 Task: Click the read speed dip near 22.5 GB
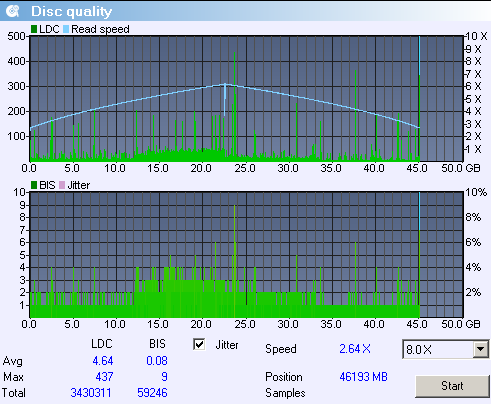pos(225,99)
